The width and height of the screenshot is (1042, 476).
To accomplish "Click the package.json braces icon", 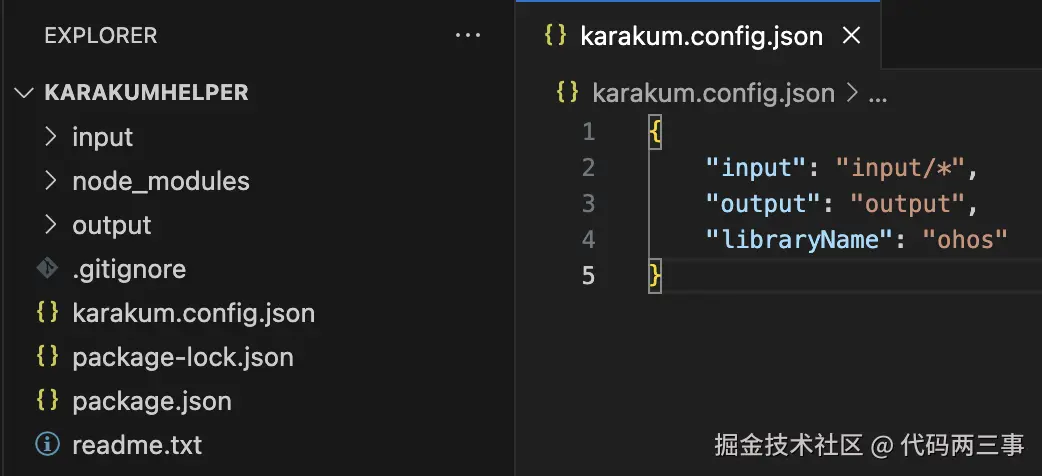I will [46, 401].
